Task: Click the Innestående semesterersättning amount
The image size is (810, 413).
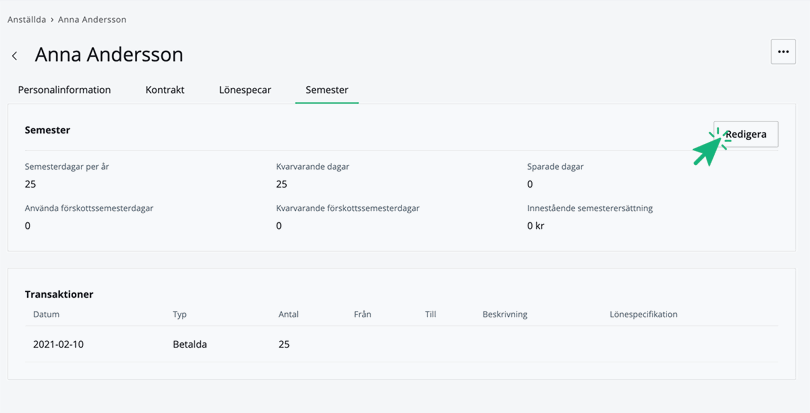Action: coord(536,226)
